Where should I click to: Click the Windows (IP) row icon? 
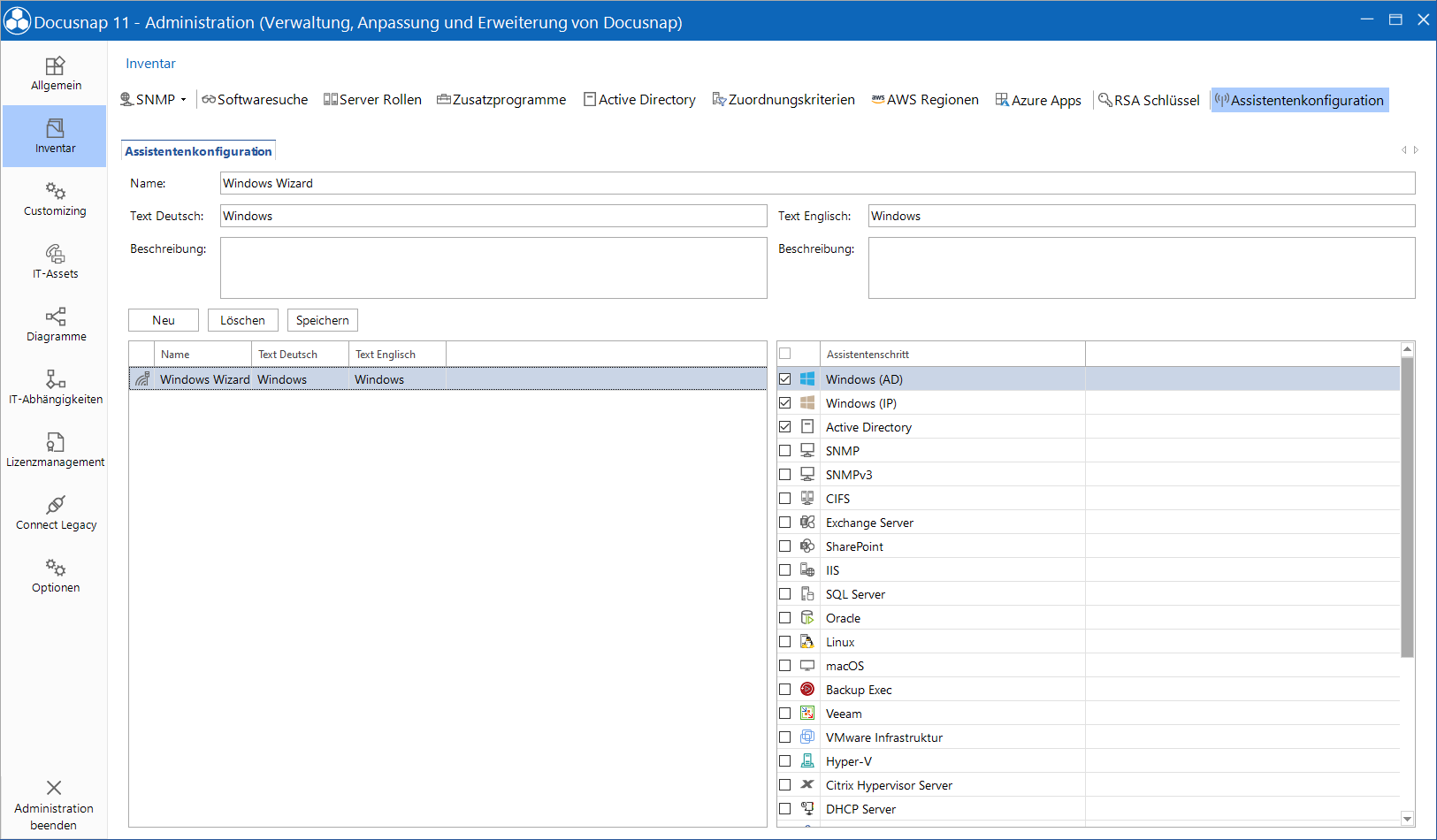(807, 403)
